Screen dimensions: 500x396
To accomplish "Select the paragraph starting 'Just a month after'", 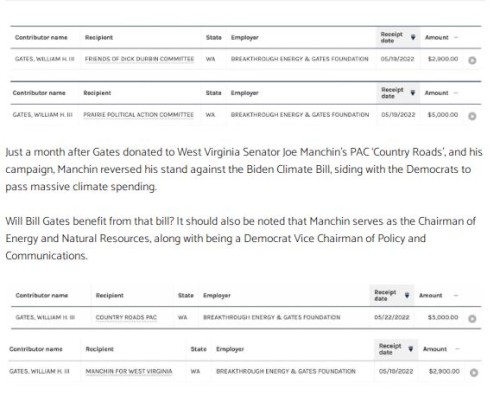I will tap(244, 169).
